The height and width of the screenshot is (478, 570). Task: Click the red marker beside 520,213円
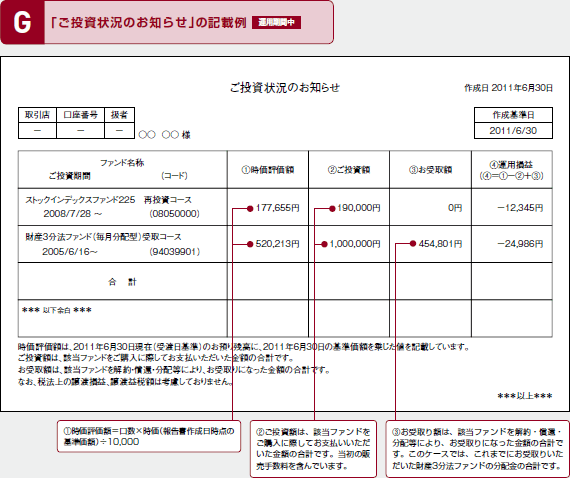(250, 244)
